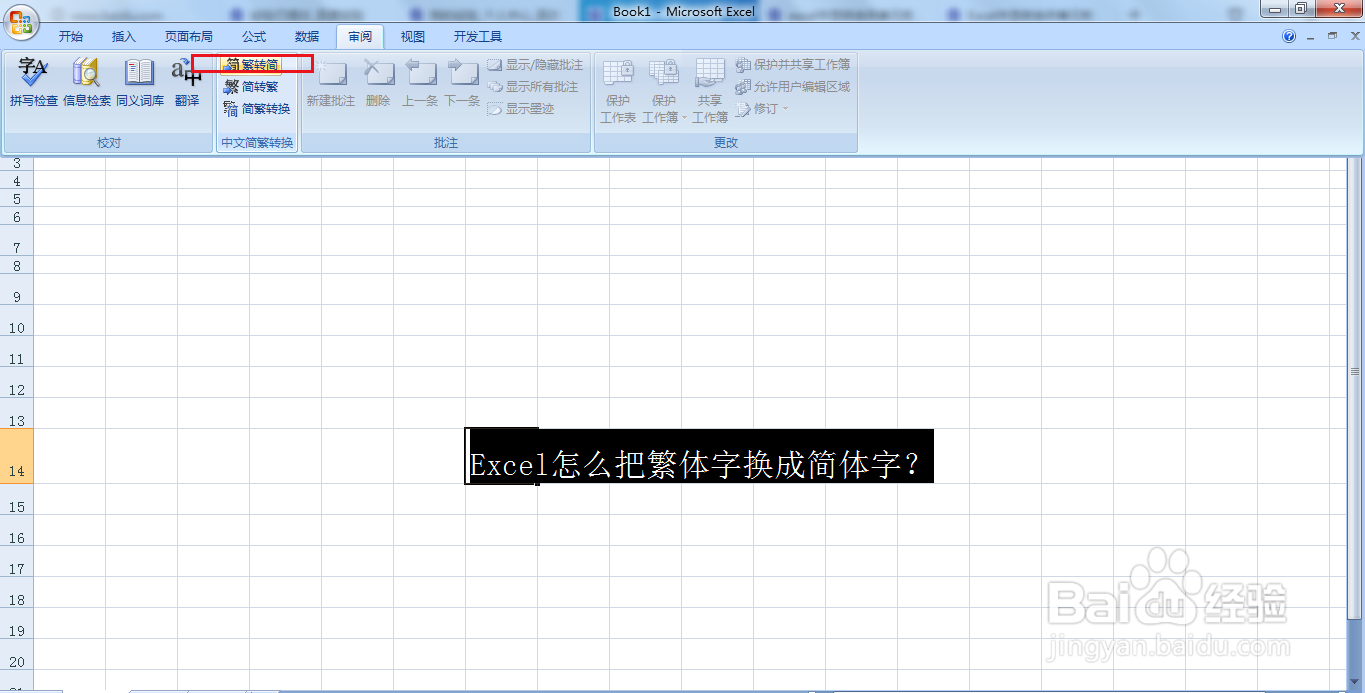The width and height of the screenshot is (1365, 693).
Task: Go to 上一条 previous comment
Action: click(420, 83)
